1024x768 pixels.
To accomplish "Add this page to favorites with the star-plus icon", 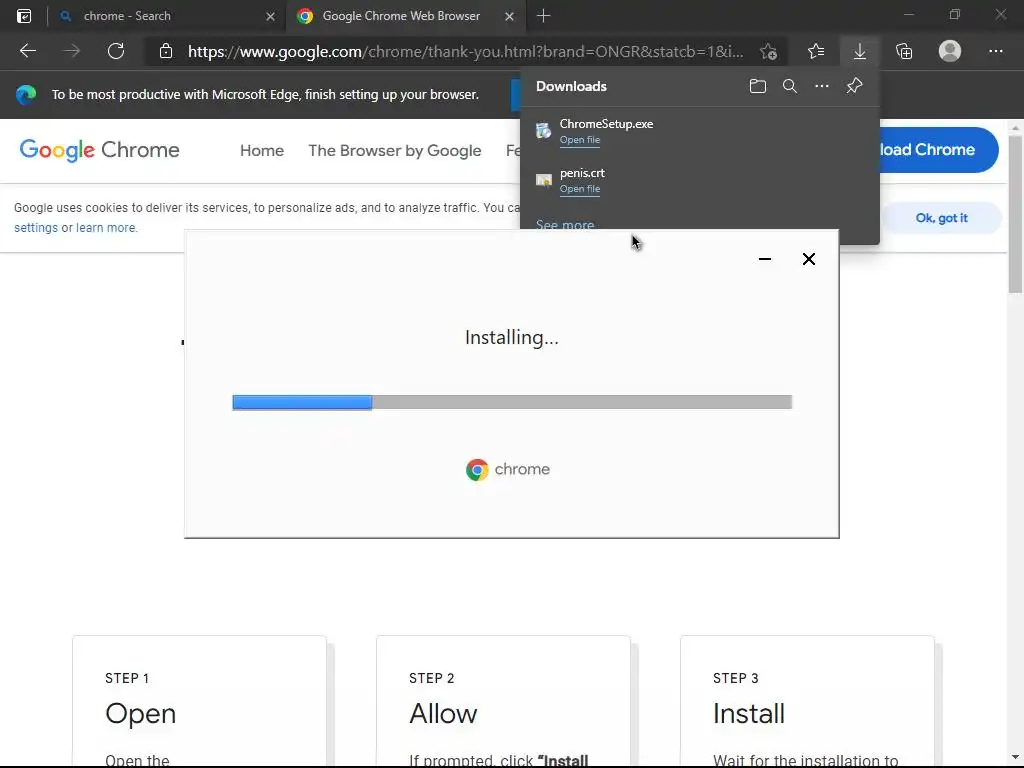I will (x=769, y=51).
